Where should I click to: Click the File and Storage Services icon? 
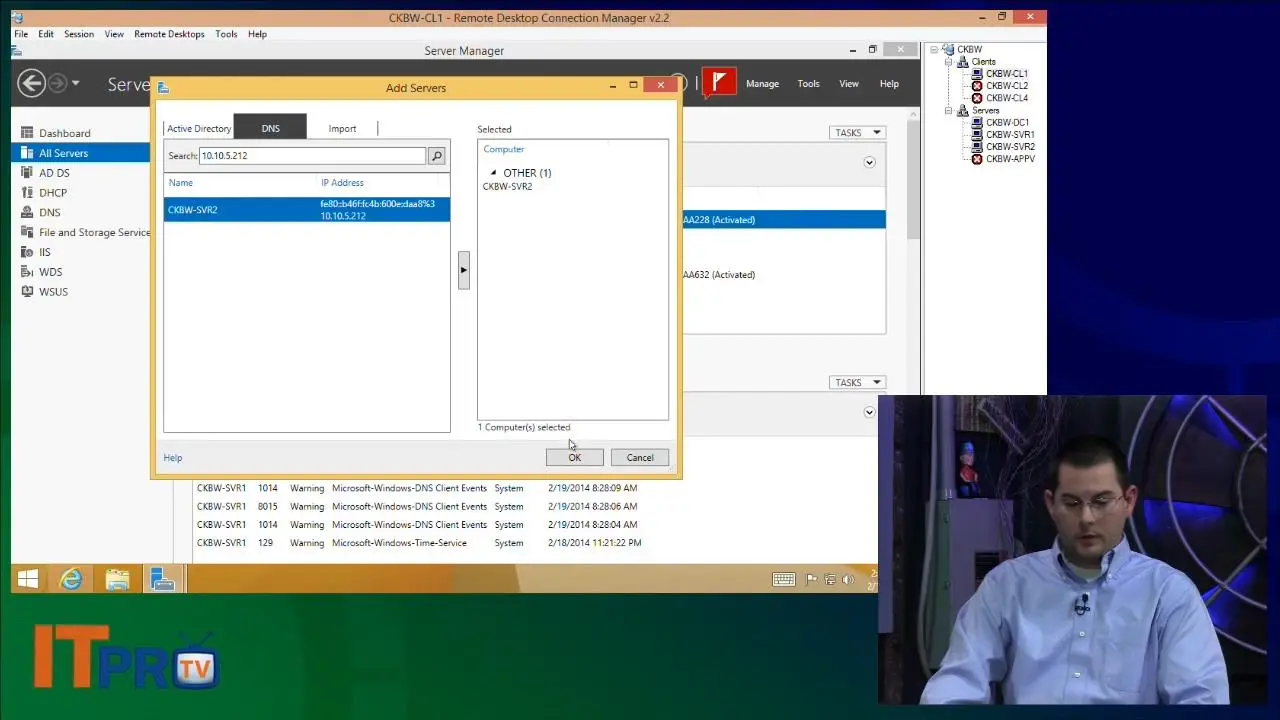pyautogui.click(x=27, y=232)
